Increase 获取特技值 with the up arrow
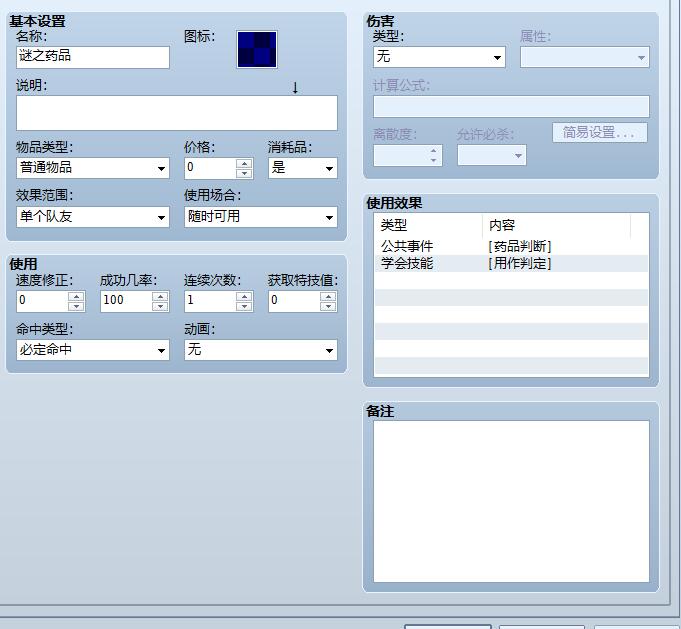Viewport: 681px width, 629px height. point(328,296)
